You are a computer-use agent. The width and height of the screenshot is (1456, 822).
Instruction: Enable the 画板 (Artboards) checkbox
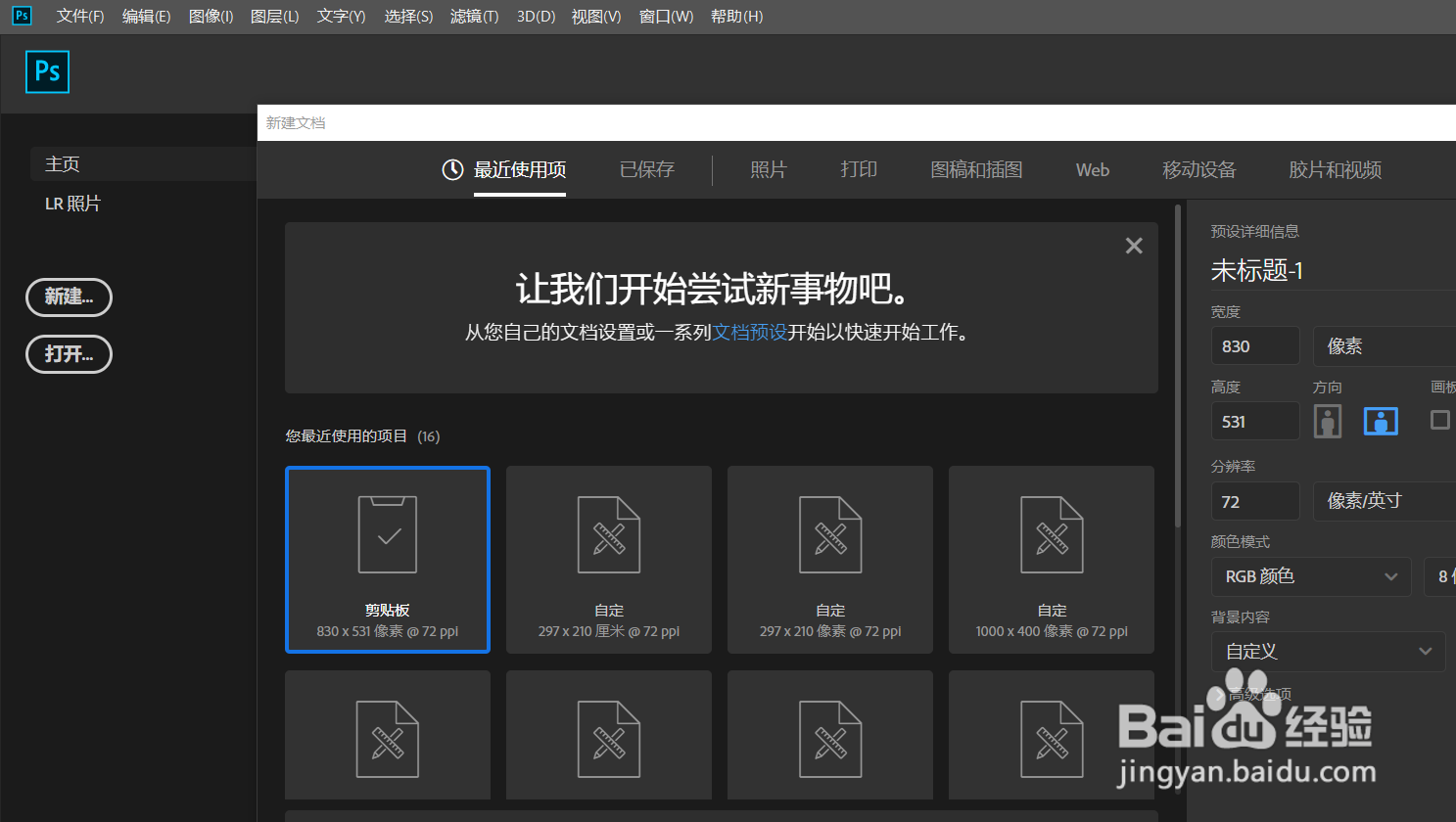[1439, 420]
